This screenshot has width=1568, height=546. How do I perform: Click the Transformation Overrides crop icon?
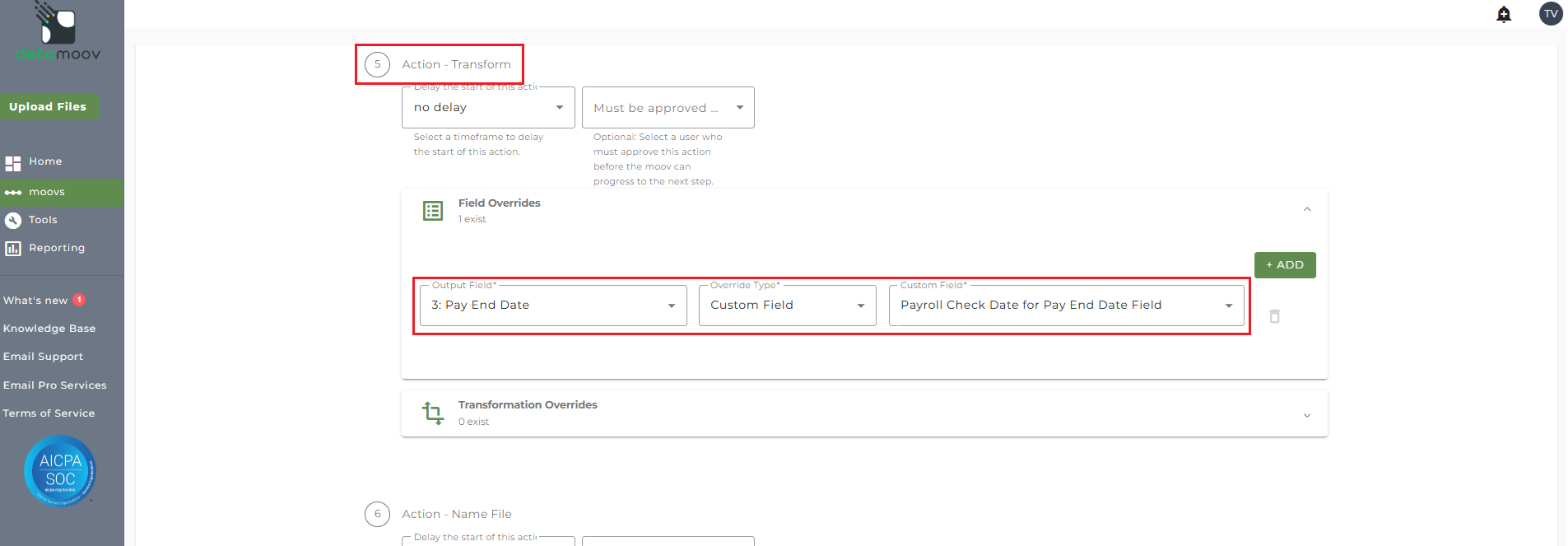pyautogui.click(x=433, y=413)
